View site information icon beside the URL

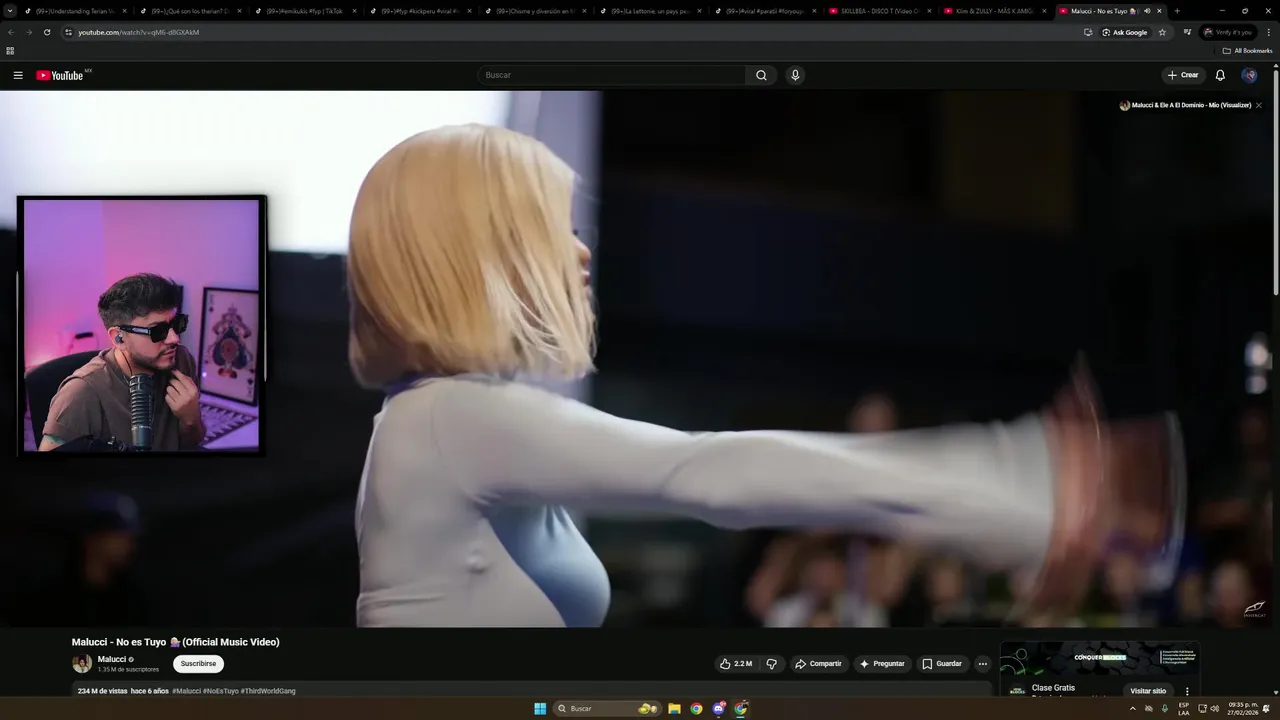[x=68, y=32]
